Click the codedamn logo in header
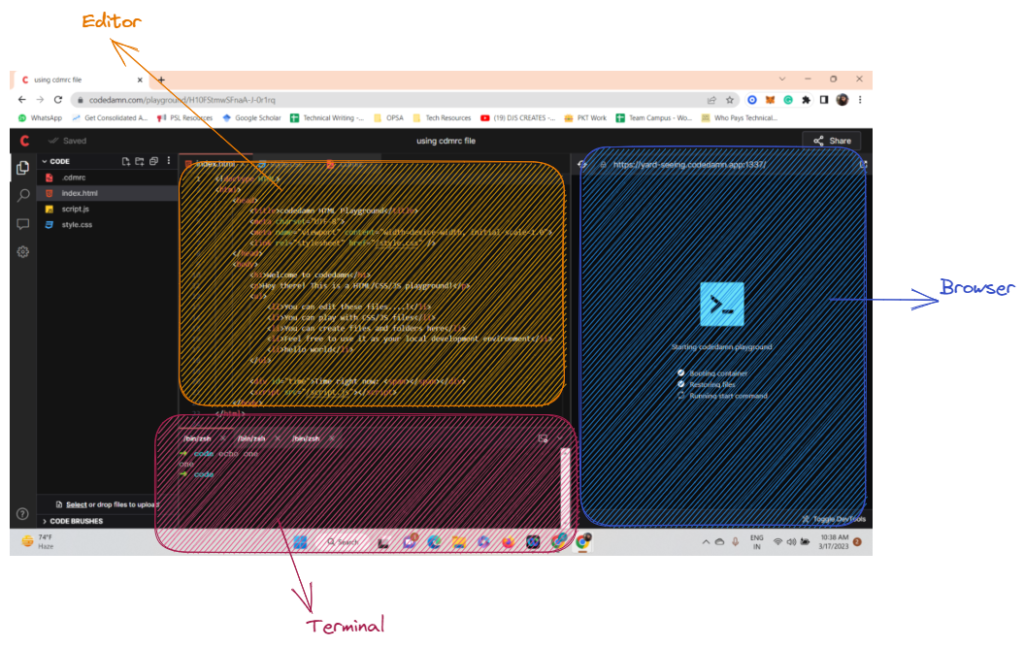The image size is (1024, 647). 24,140
